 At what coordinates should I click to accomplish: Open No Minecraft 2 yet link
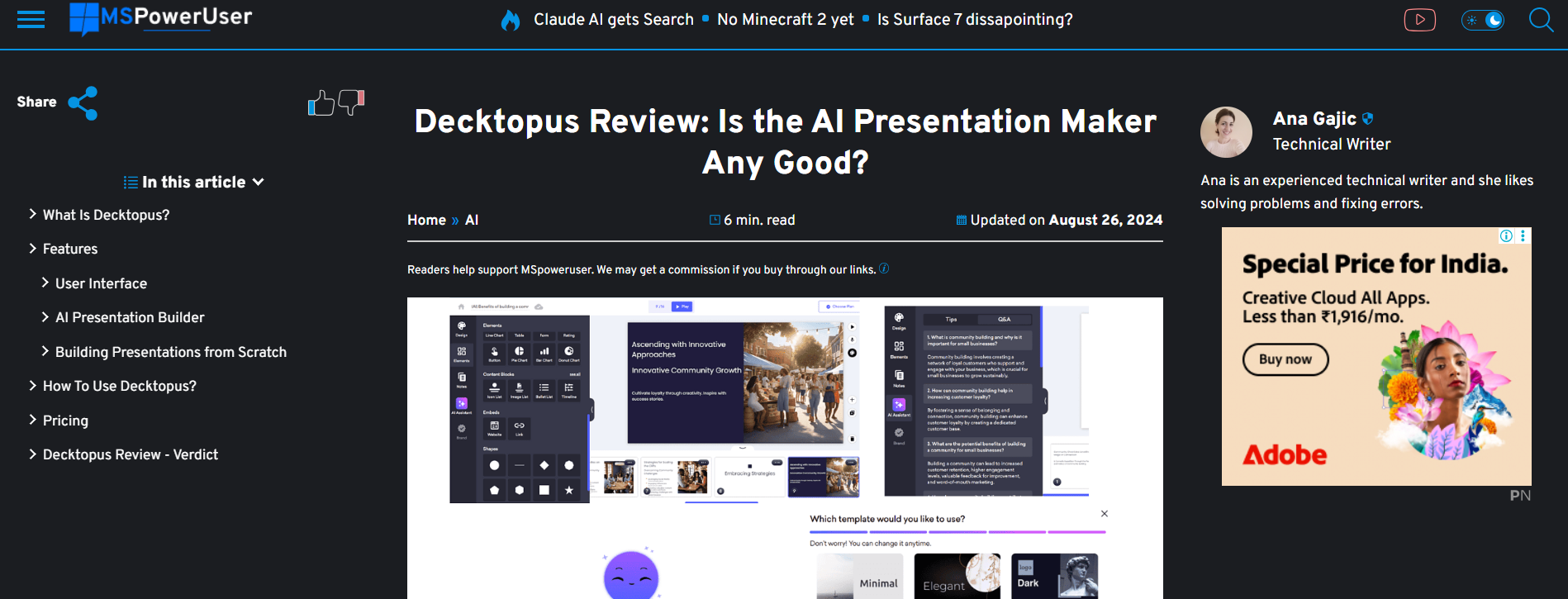[x=786, y=19]
